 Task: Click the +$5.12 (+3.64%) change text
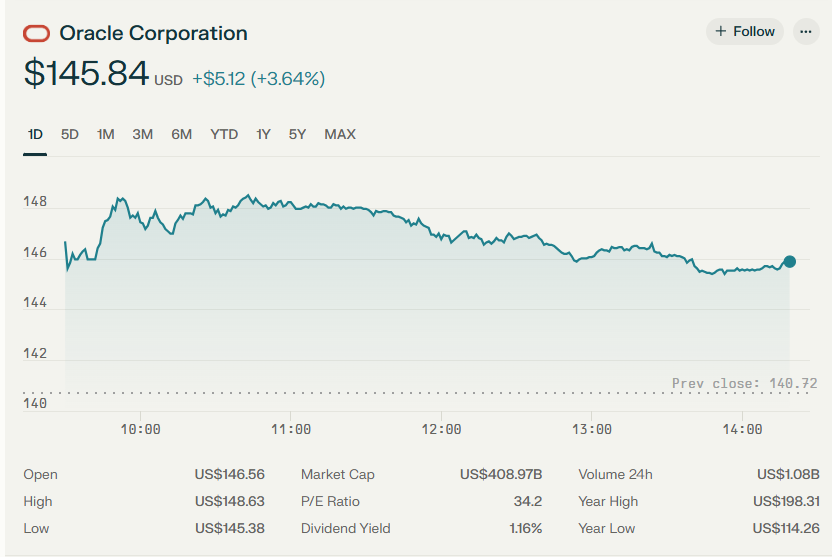pyautogui.click(x=258, y=79)
